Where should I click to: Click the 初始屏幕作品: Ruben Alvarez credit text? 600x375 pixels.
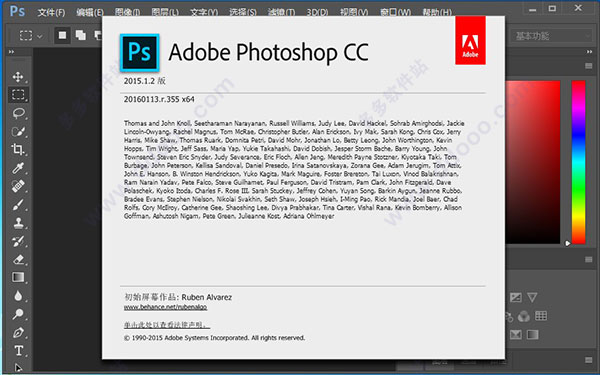[x=178, y=297]
